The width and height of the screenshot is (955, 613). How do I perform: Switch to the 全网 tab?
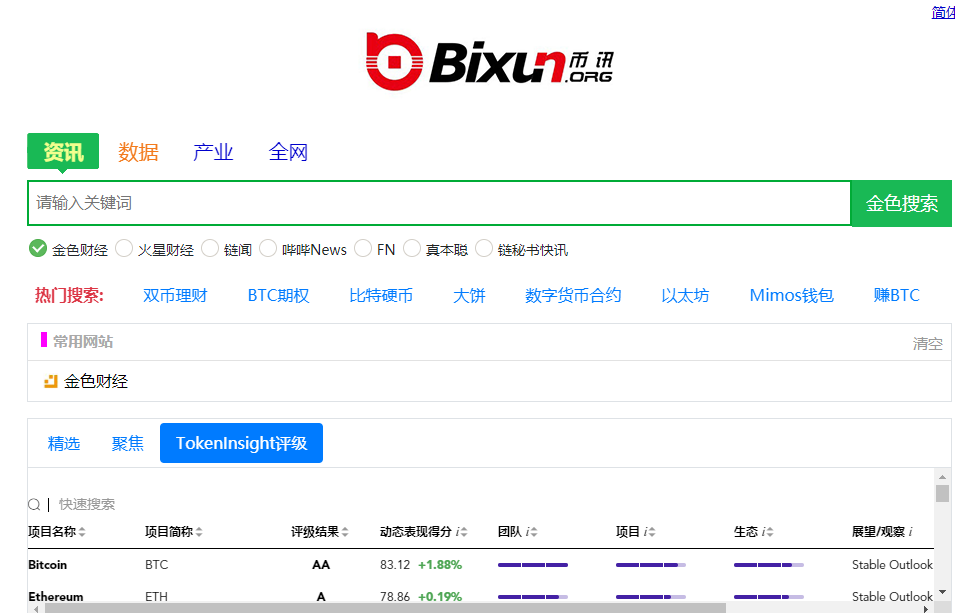[x=288, y=152]
